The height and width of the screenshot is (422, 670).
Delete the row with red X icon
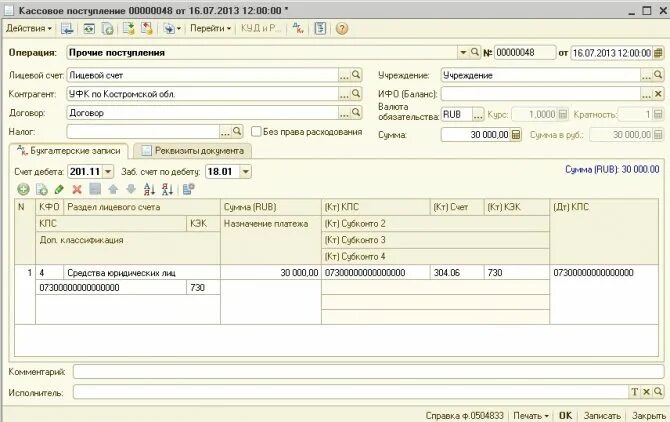click(77, 189)
